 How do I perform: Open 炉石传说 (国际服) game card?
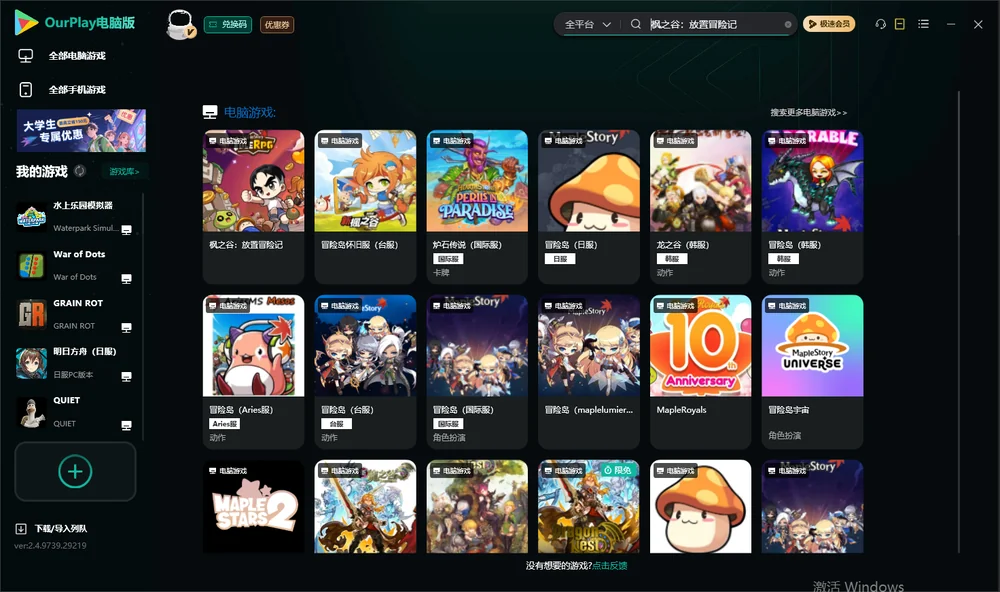point(477,207)
